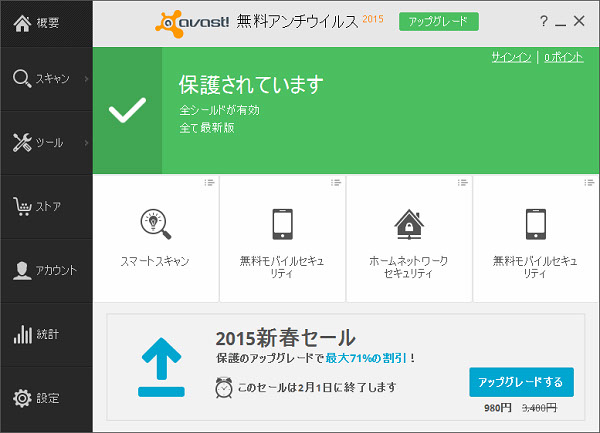600x433 pixels.
Task: Open the ストア shopping cart icon
Action: (22, 207)
